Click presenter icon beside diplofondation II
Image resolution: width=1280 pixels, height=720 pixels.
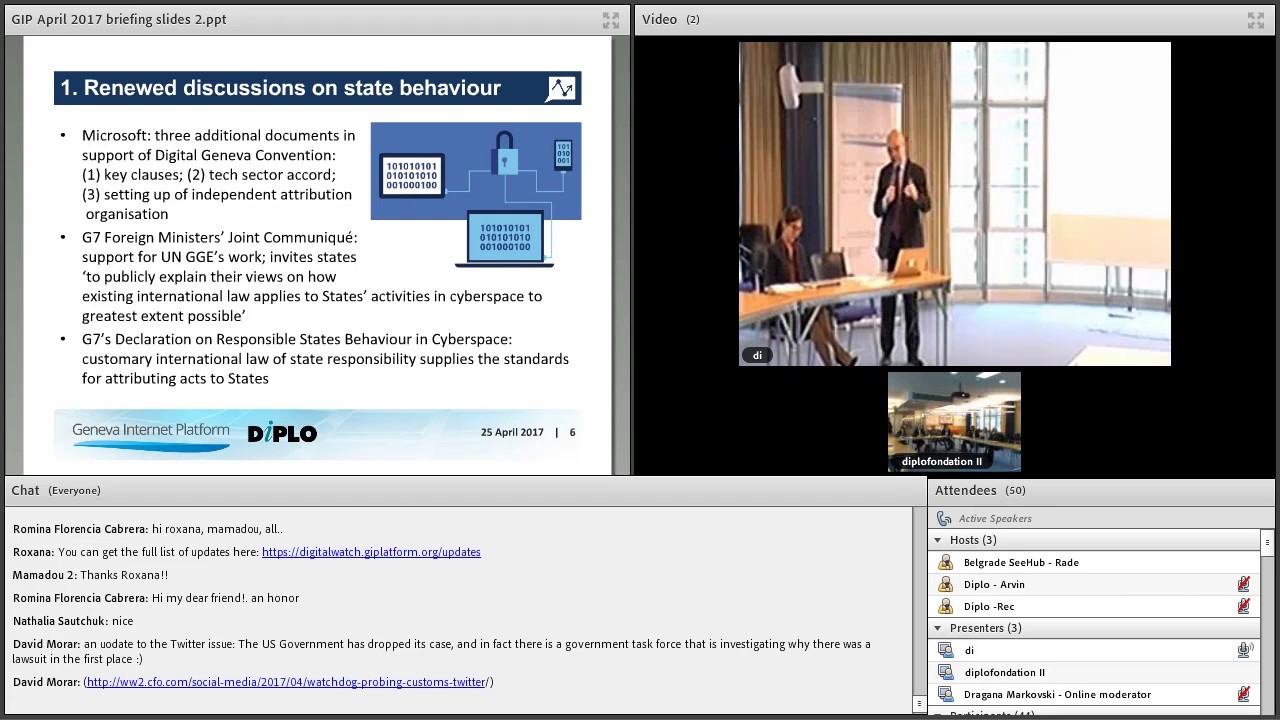[946, 672]
